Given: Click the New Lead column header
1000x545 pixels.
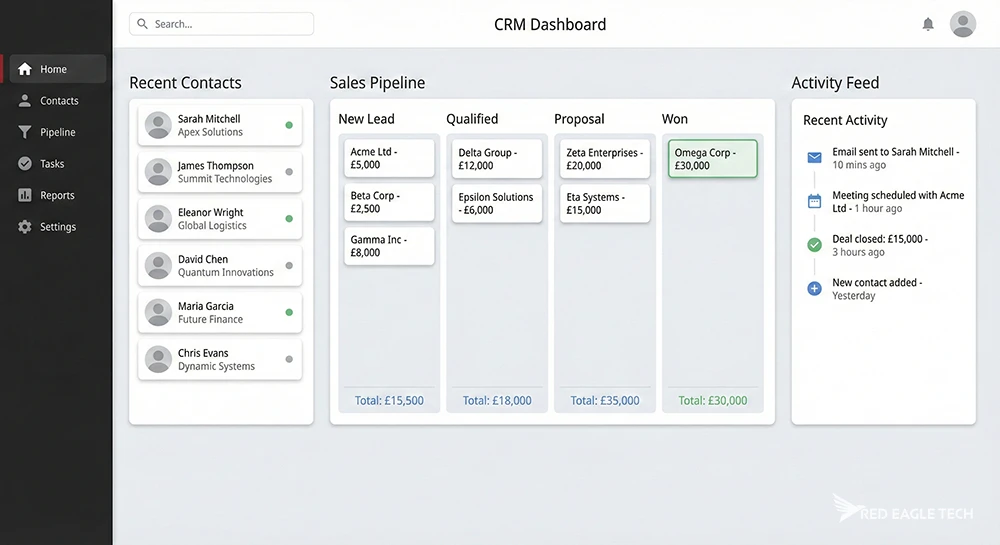Looking at the screenshot, I should [x=366, y=119].
